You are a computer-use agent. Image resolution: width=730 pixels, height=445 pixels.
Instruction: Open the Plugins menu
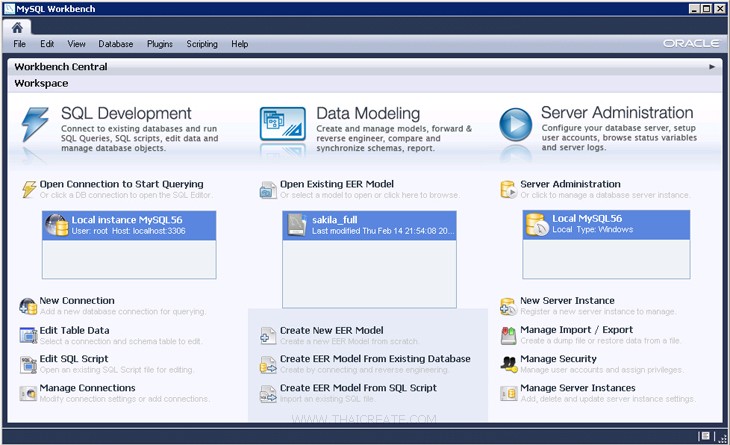pyautogui.click(x=160, y=44)
